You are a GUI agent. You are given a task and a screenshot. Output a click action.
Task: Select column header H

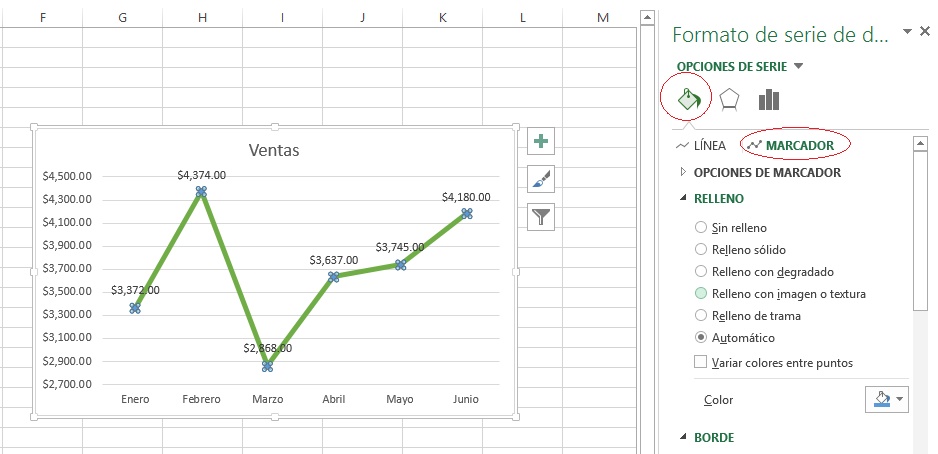tap(202, 17)
